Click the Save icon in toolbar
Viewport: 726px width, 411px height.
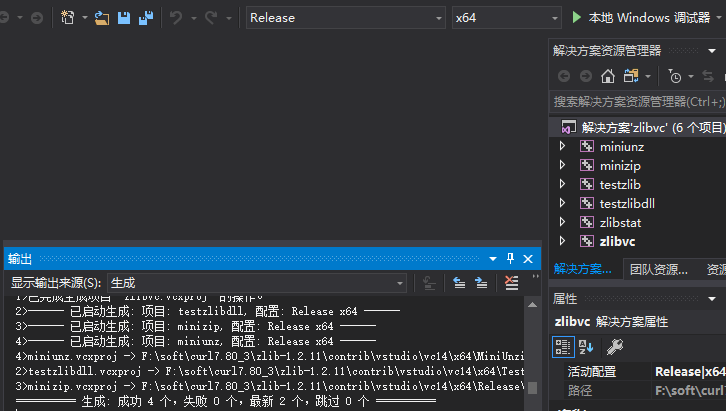coord(124,18)
